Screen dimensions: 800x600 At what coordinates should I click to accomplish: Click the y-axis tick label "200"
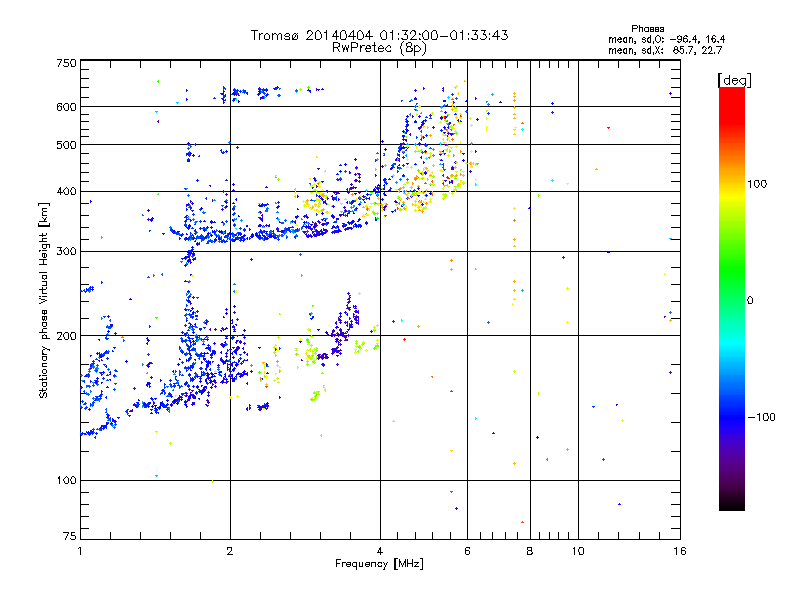click(x=66, y=336)
